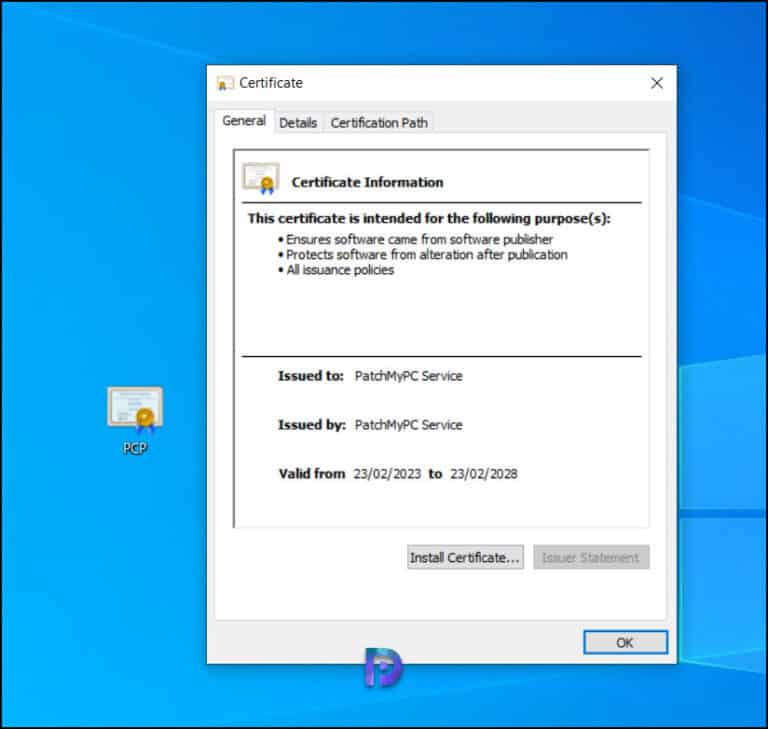Click 'Protects software from alteration after publication'
Image resolution: width=768 pixels, height=729 pixels.
coord(427,255)
